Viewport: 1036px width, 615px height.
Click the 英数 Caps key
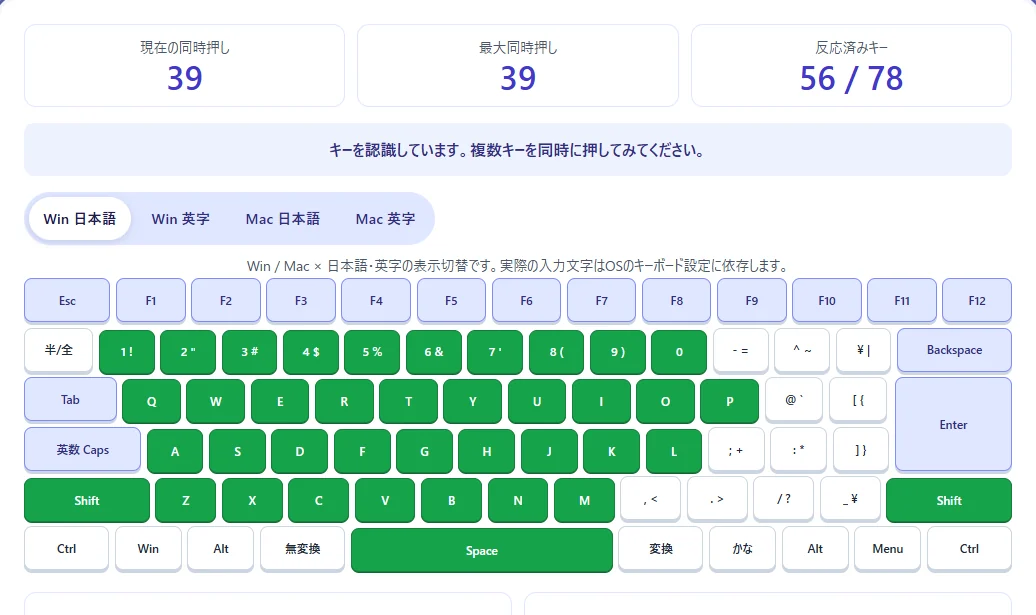click(83, 450)
